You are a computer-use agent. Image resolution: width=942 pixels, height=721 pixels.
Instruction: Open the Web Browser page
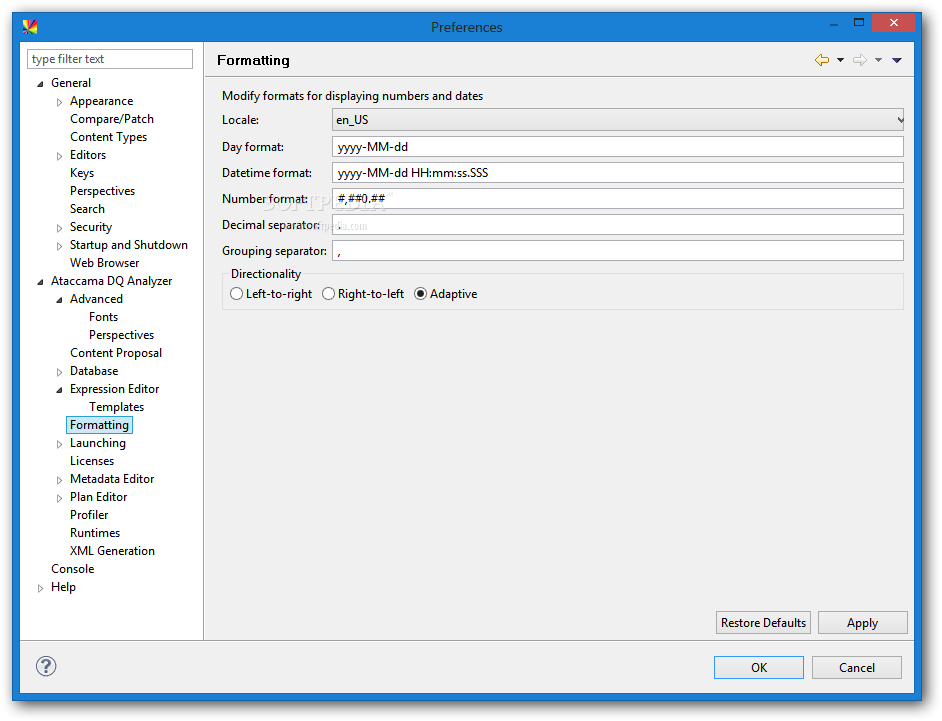point(105,263)
